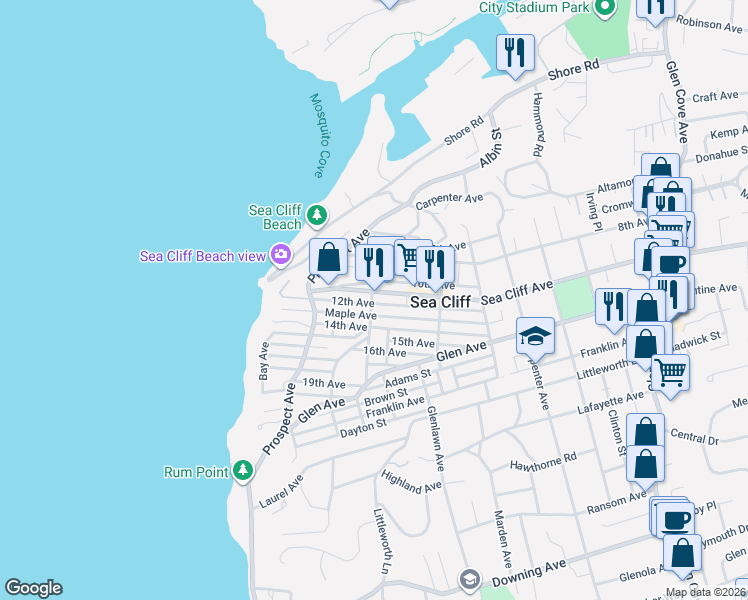Select the 19th Ave label
Screen dimensions: 748x600
(324, 383)
